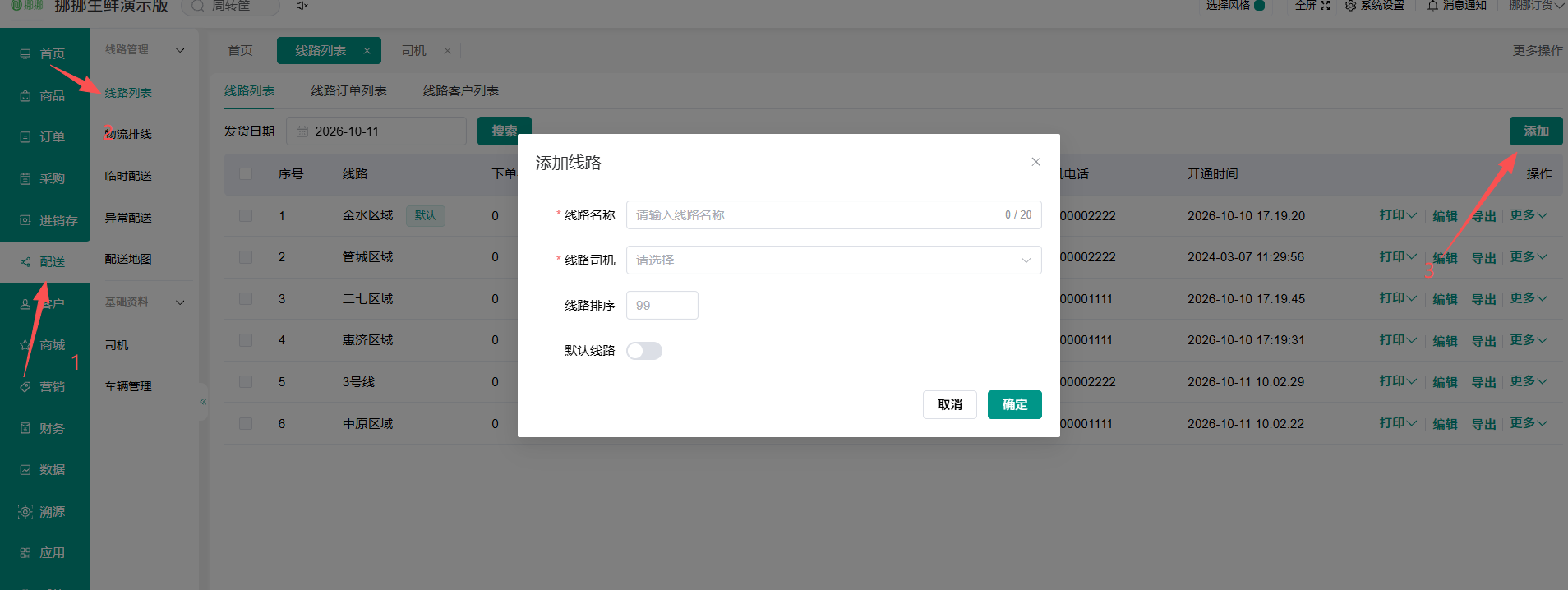Open 消息通知 bell icon

1433,5
